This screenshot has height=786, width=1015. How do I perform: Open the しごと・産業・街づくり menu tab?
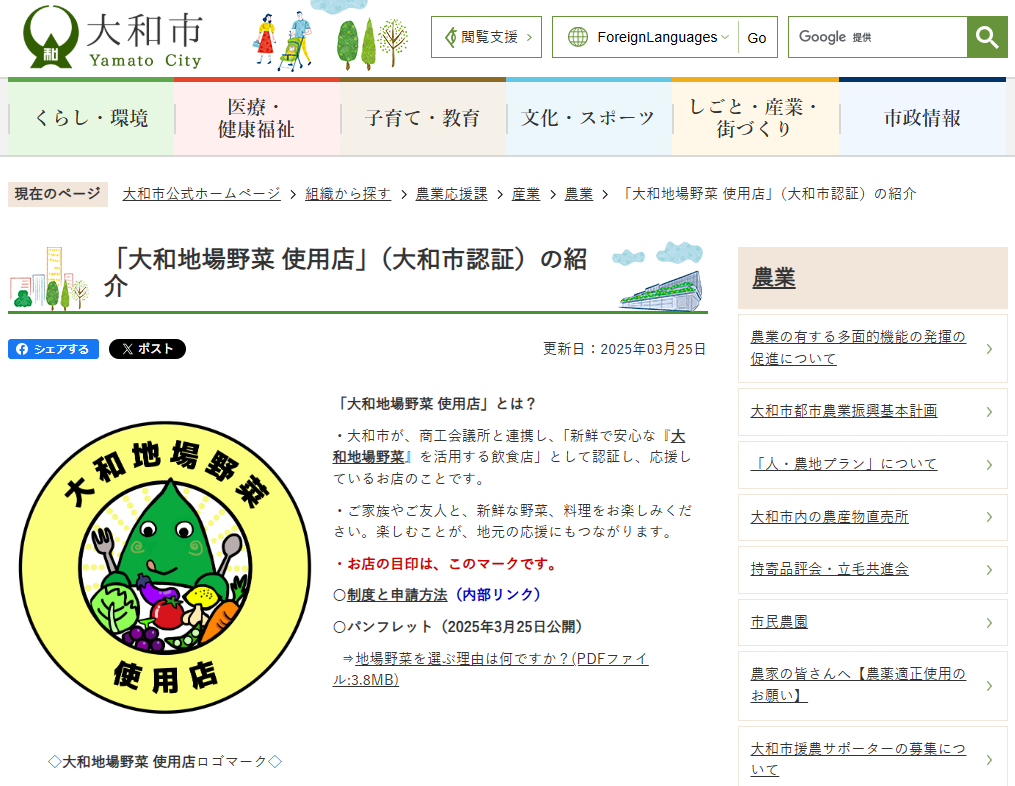point(755,118)
